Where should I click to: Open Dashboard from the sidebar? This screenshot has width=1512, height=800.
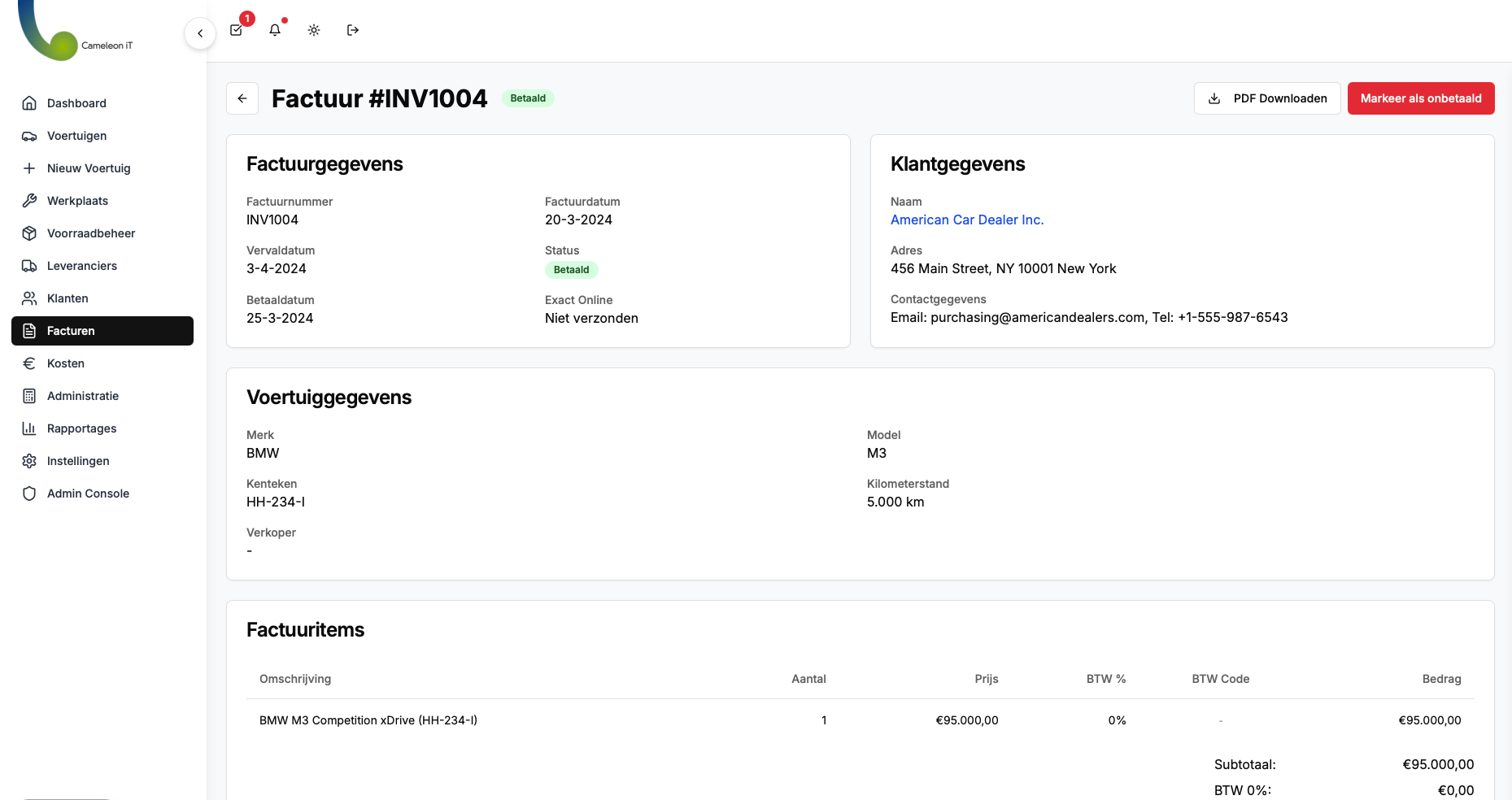pos(76,103)
